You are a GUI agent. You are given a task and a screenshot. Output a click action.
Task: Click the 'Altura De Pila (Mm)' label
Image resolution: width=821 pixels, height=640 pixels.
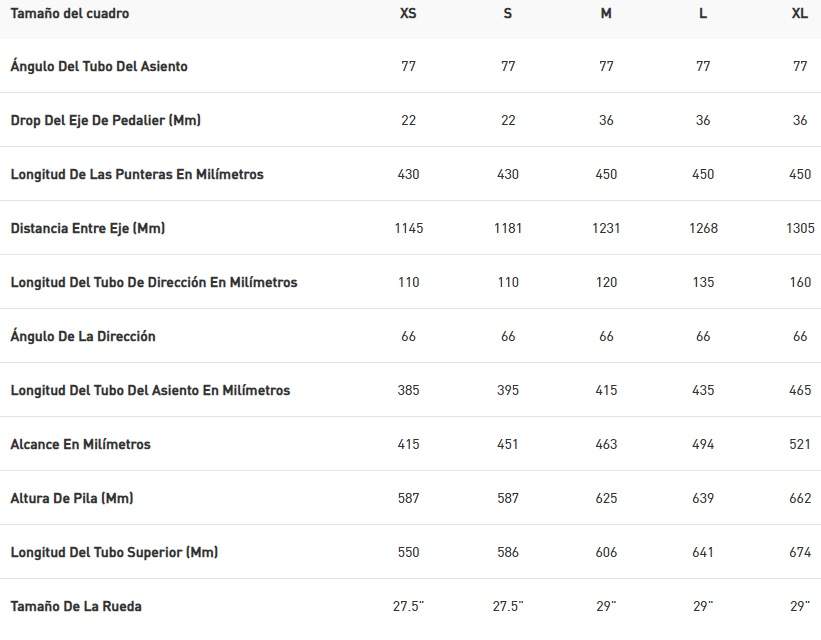[72, 498]
